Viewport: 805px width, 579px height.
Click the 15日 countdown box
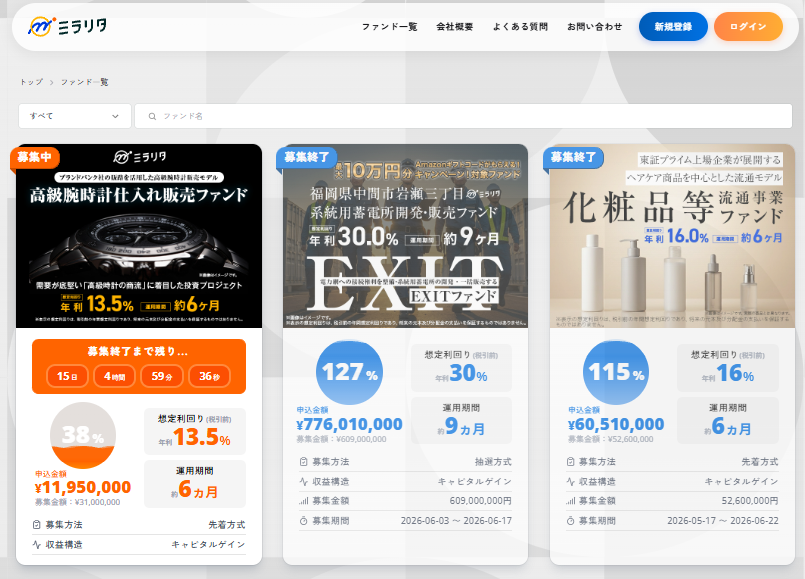point(67,376)
